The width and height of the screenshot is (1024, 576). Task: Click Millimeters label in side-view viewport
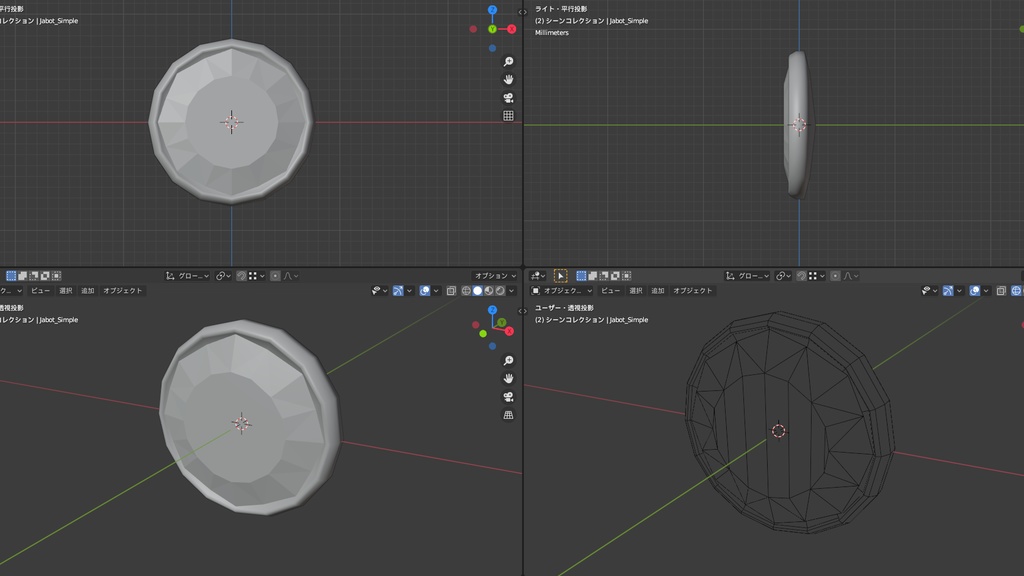click(552, 33)
